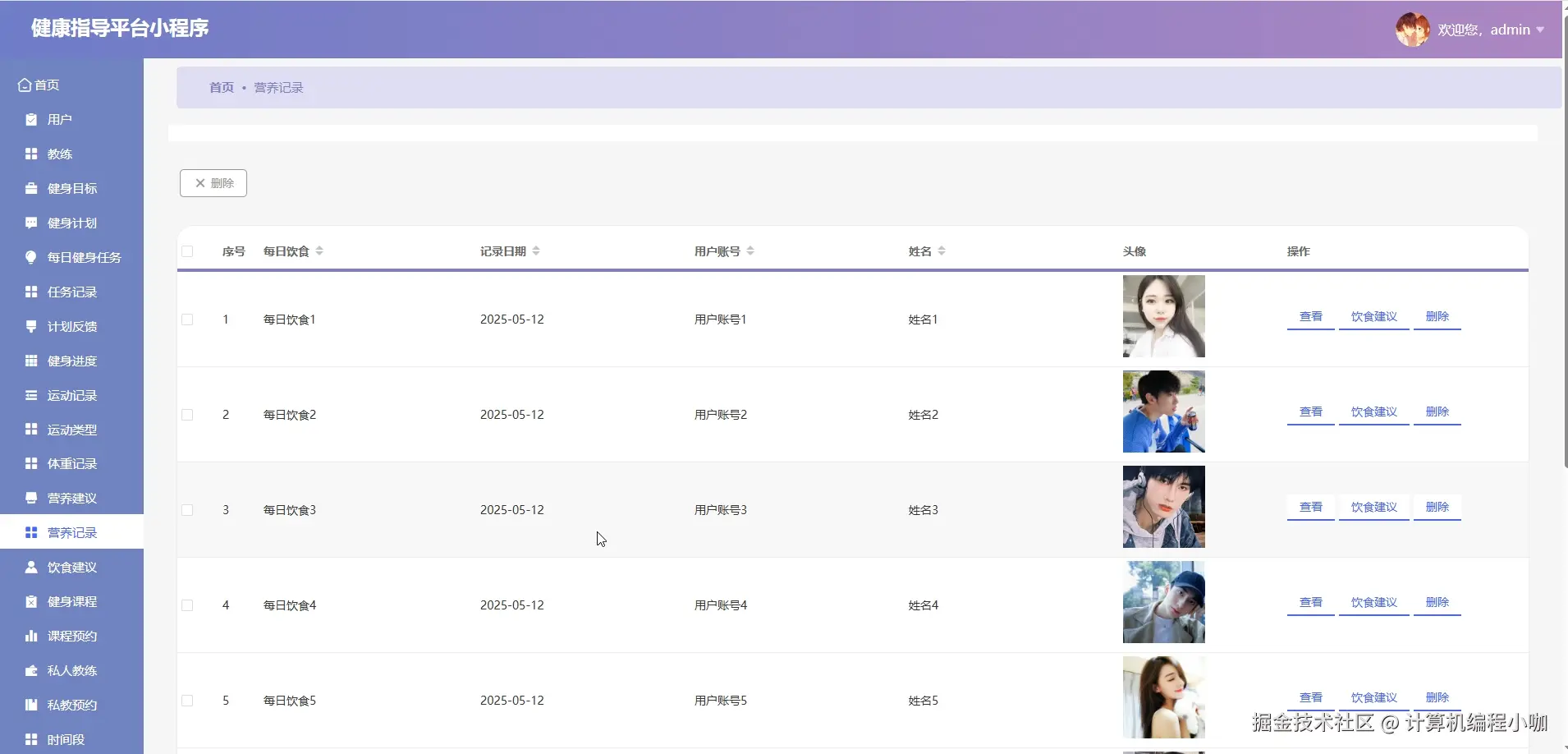Click 查看 for row 每日饮食3
This screenshot has height=754, width=1568.
[x=1311, y=508]
